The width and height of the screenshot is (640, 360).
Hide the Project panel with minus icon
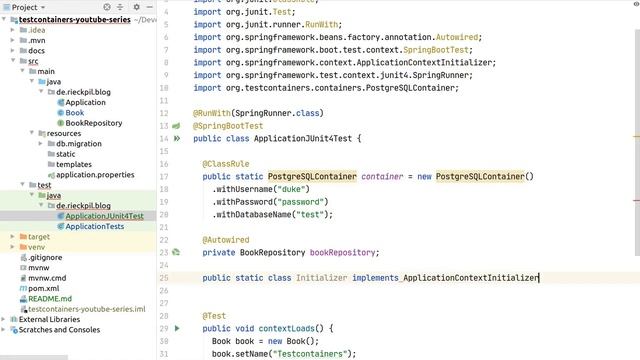tap(150, 7)
